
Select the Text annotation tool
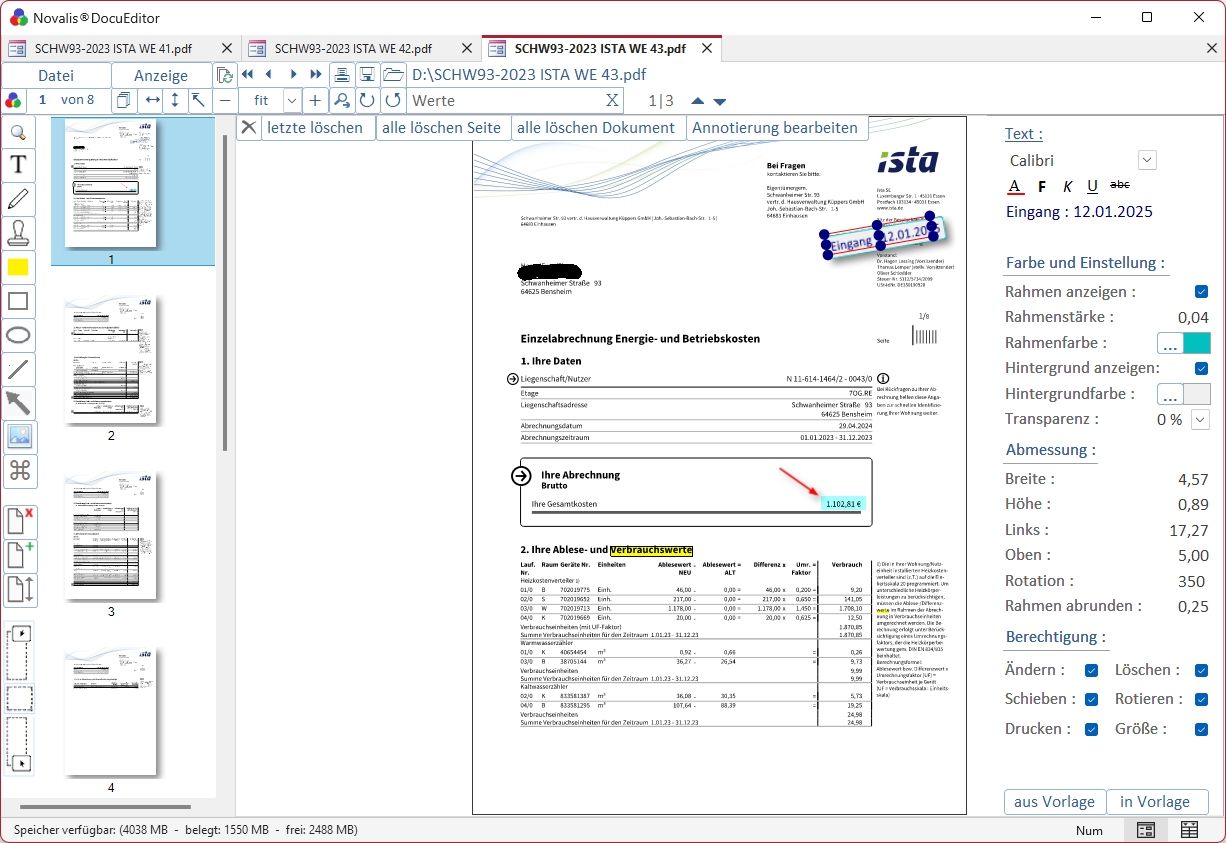tap(18, 165)
